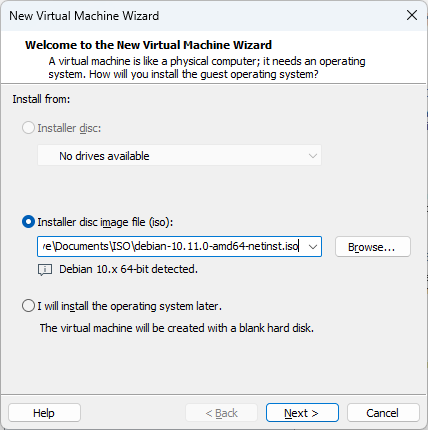Click the Installer disc label text
428x430 pixels.
(69, 128)
